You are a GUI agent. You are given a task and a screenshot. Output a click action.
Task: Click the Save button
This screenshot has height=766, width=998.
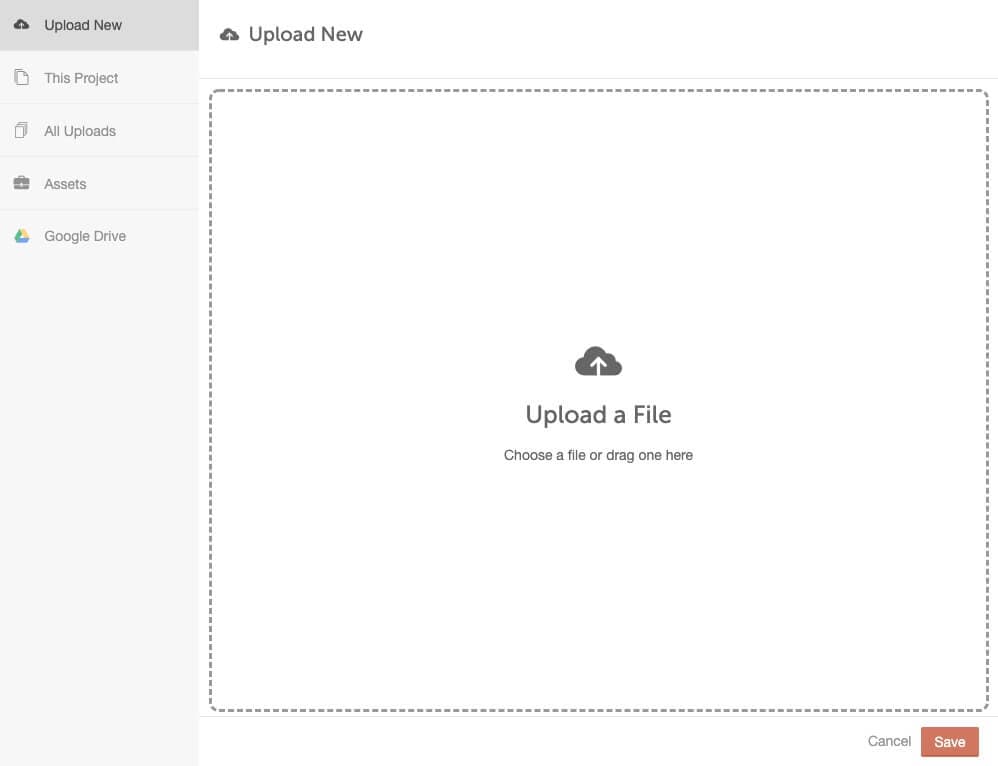(x=949, y=742)
